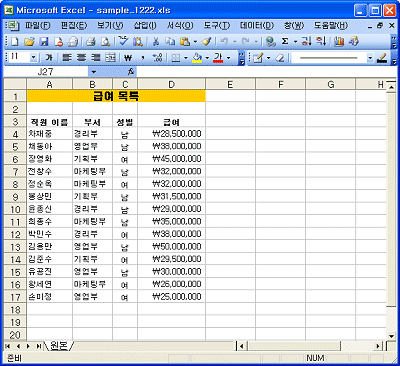Click the vertical scrollbar down arrow
This screenshot has width=400, height=366.
[391, 336]
